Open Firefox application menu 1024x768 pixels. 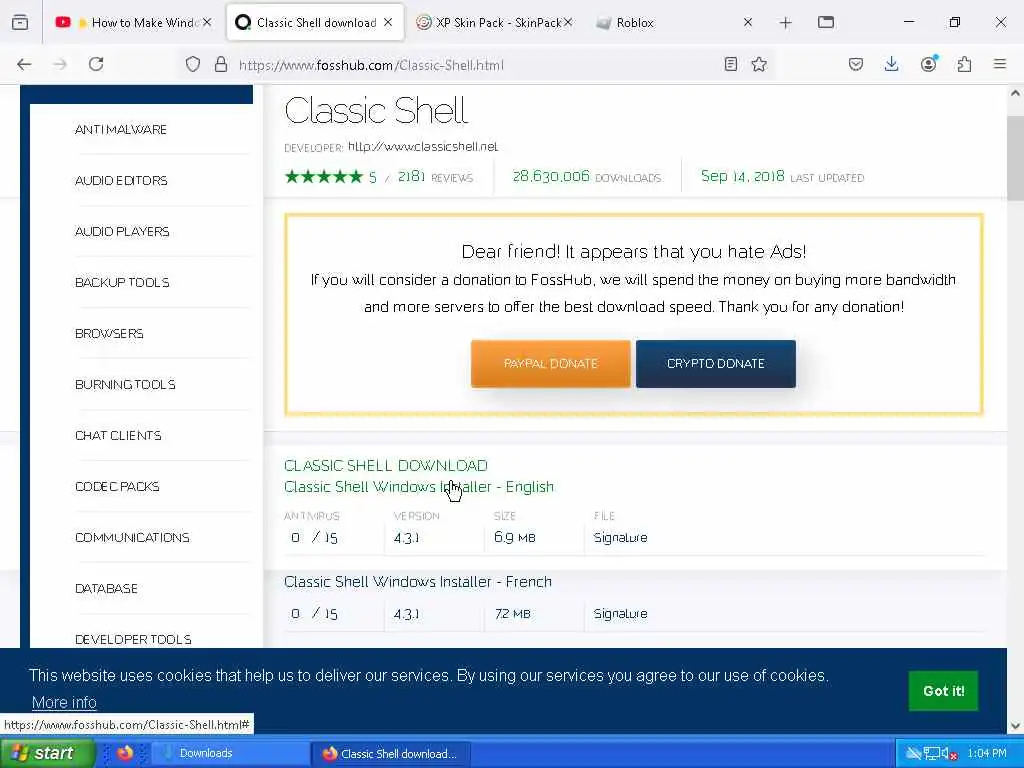pyautogui.click(x=1000, y=64)
